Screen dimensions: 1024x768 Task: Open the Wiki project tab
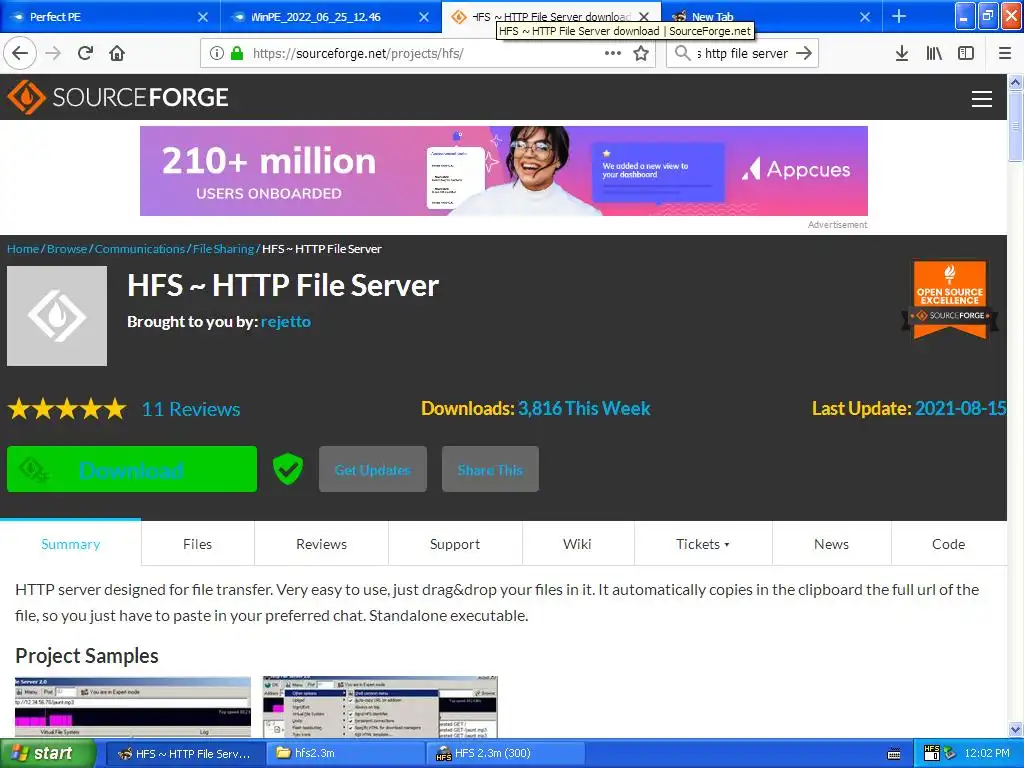pyautogui.click(x=577, y=544)
